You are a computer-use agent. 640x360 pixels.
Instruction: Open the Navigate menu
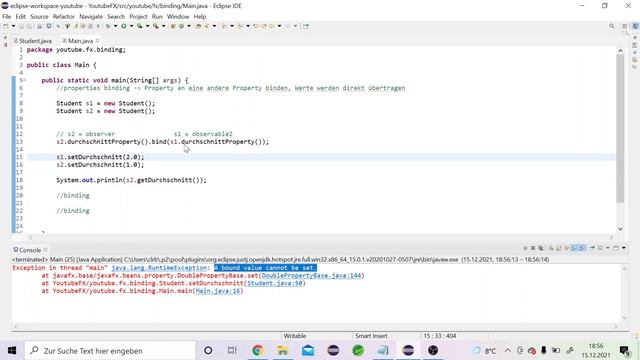click(91, 17)
